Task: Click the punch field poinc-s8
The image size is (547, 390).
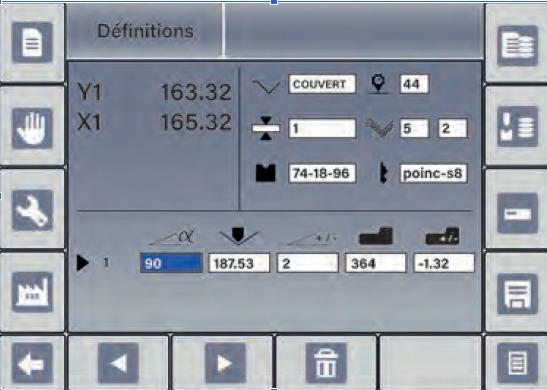Action: (x=433, y=173)
